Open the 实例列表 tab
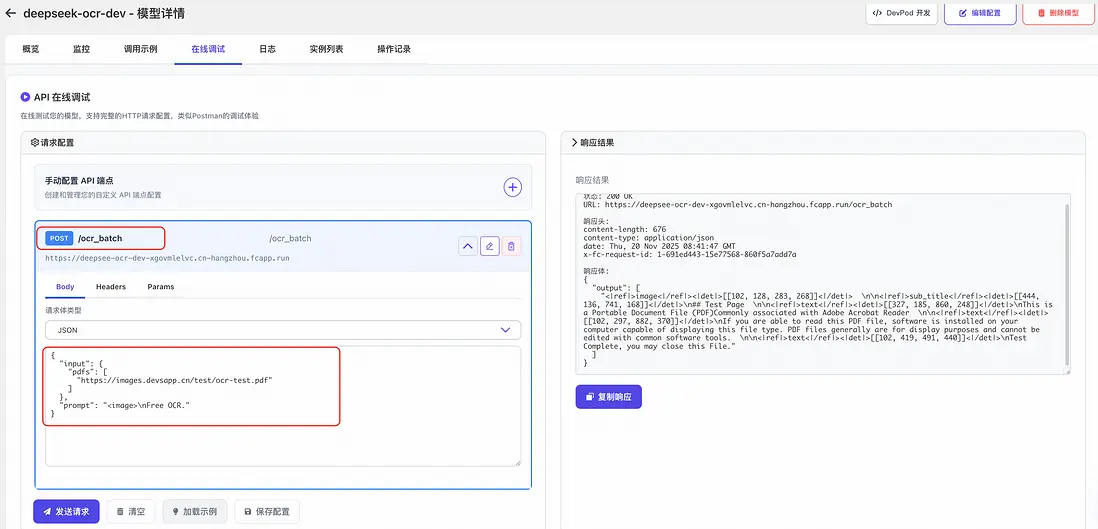The width and height of the screenshot is (1098, 529). click(326, 49)
